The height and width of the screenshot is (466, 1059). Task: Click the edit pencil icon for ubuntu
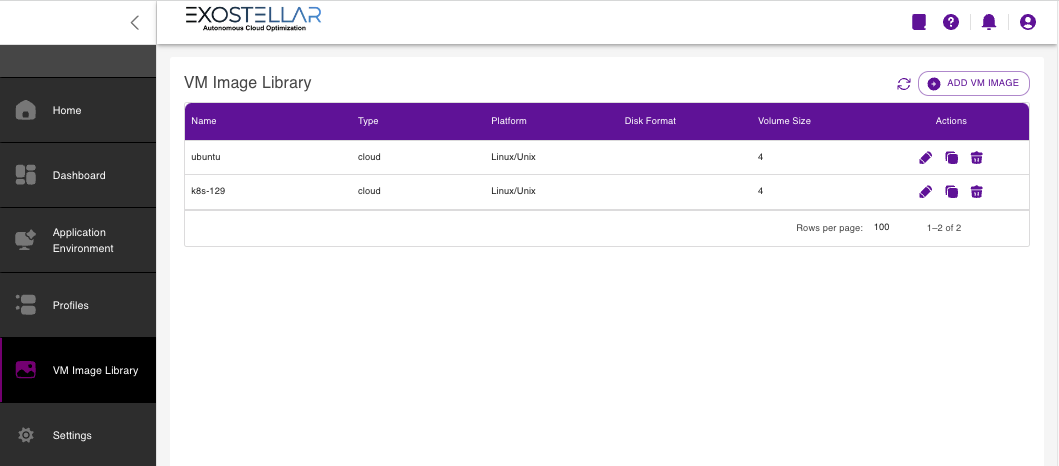(925, 157)
